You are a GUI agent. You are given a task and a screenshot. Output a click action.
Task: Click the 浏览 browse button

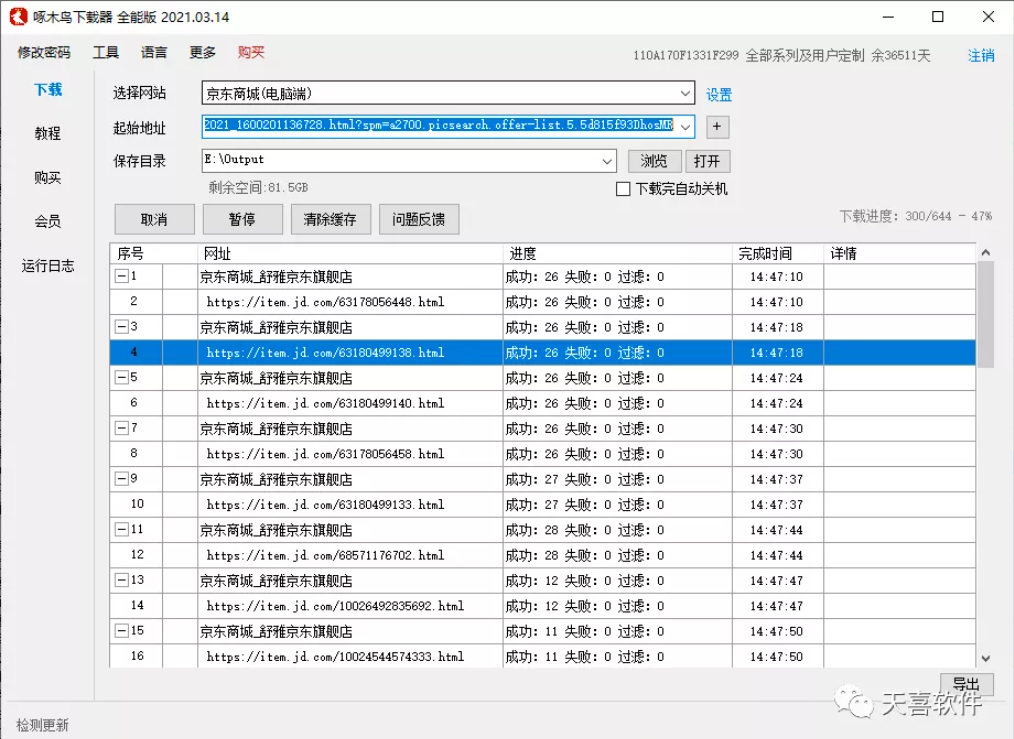pos(654,161)
